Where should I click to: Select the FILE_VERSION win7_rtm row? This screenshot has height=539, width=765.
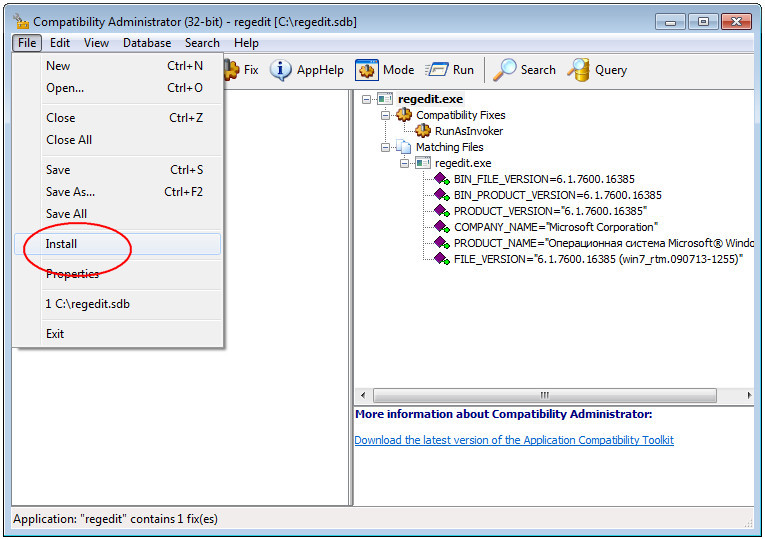(x=598, y=259)
